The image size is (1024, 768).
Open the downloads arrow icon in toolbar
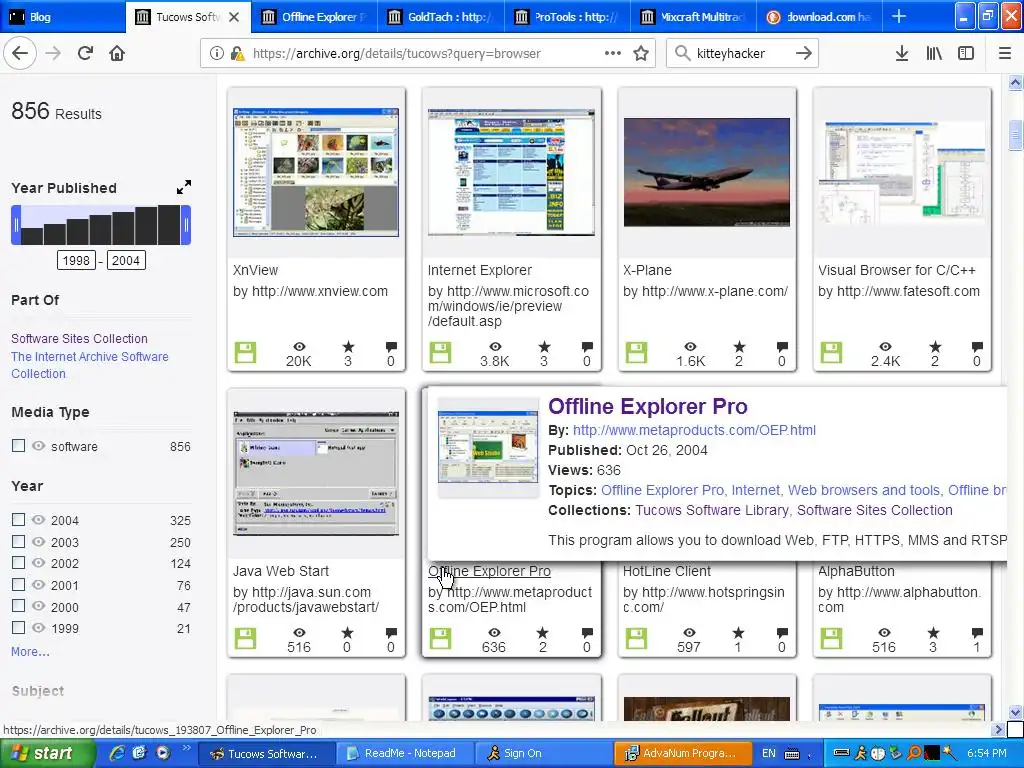[x=902, y=54]
